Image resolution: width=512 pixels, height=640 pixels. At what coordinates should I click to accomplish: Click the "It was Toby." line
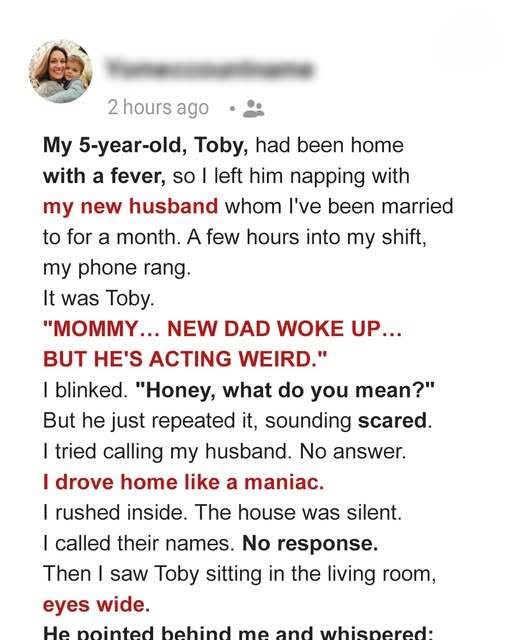pos(99,298)
